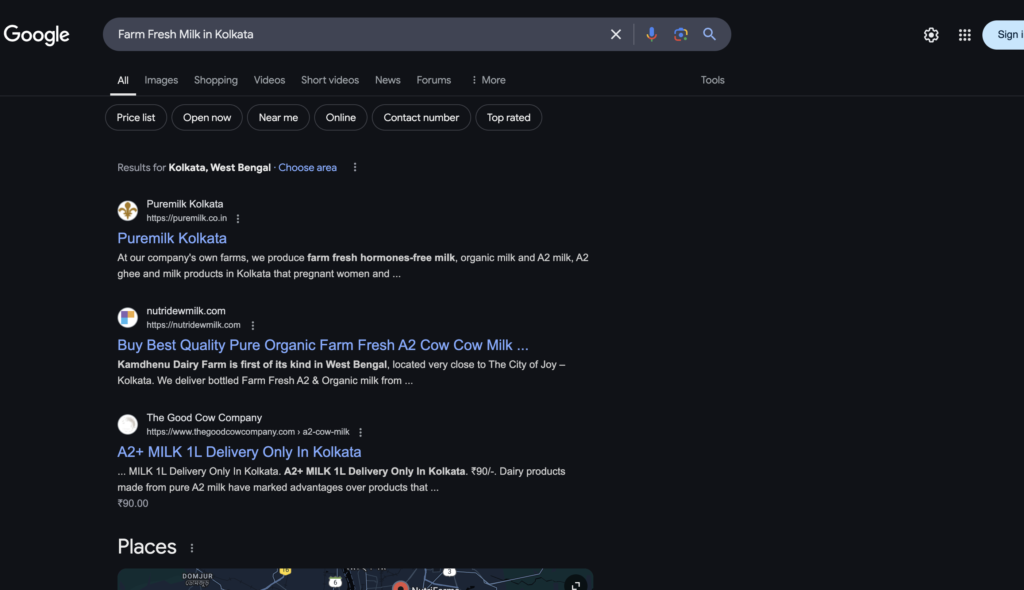This screenshot has height=590, width=1024.
Task: Open quick settings gear icon
Action: tap(931, 35)
